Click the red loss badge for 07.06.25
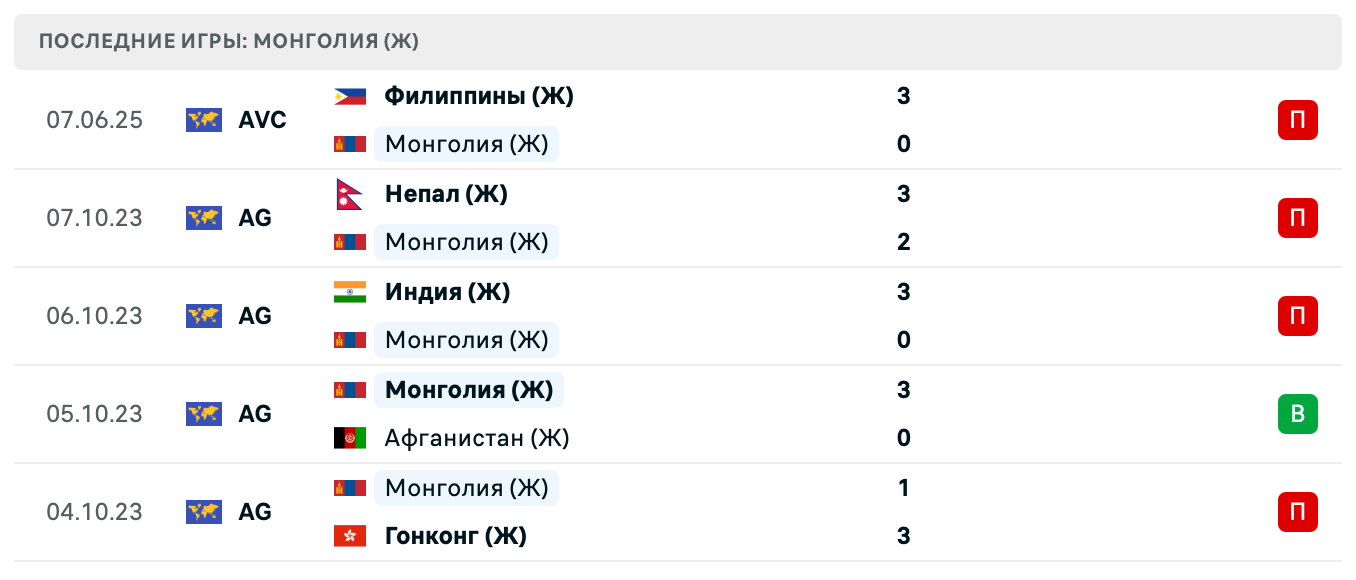The height and width of the screenshot is (580, 1356). [x=1297, y=120]
